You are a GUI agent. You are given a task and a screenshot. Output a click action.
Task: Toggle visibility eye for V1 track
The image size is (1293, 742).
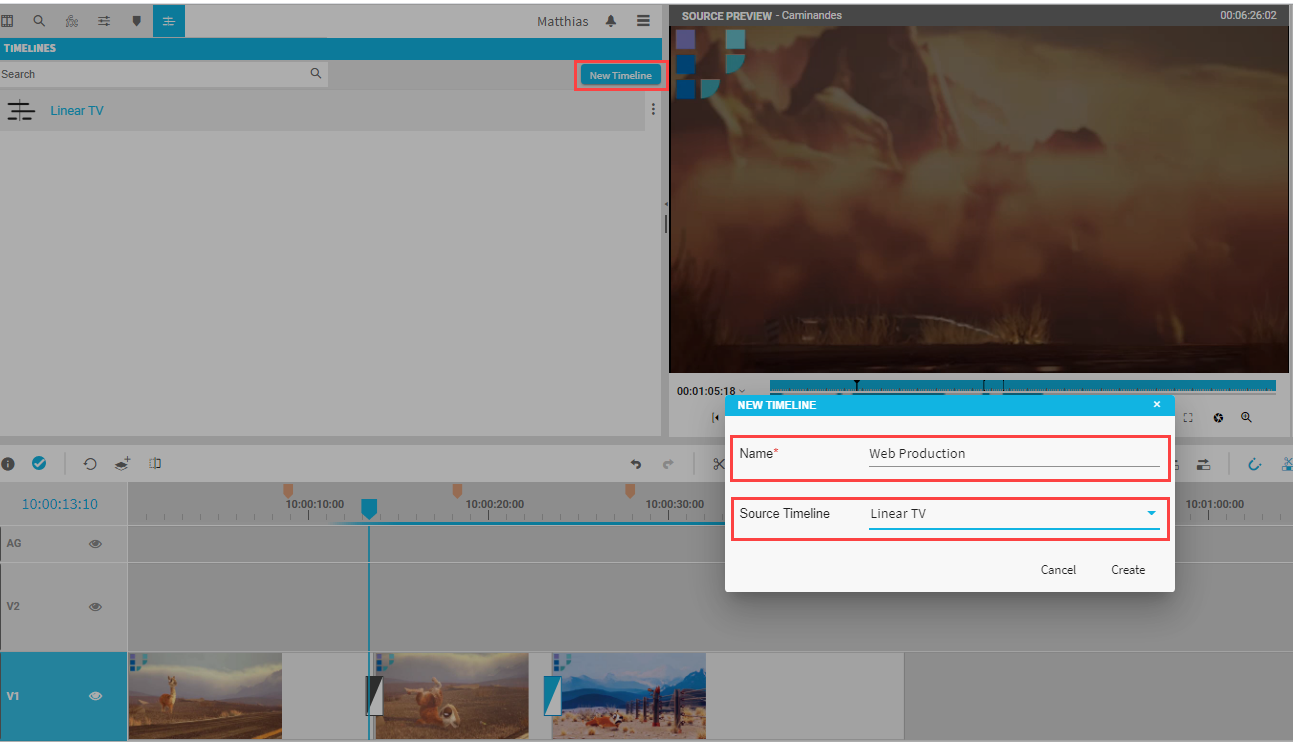click(96, 696)
